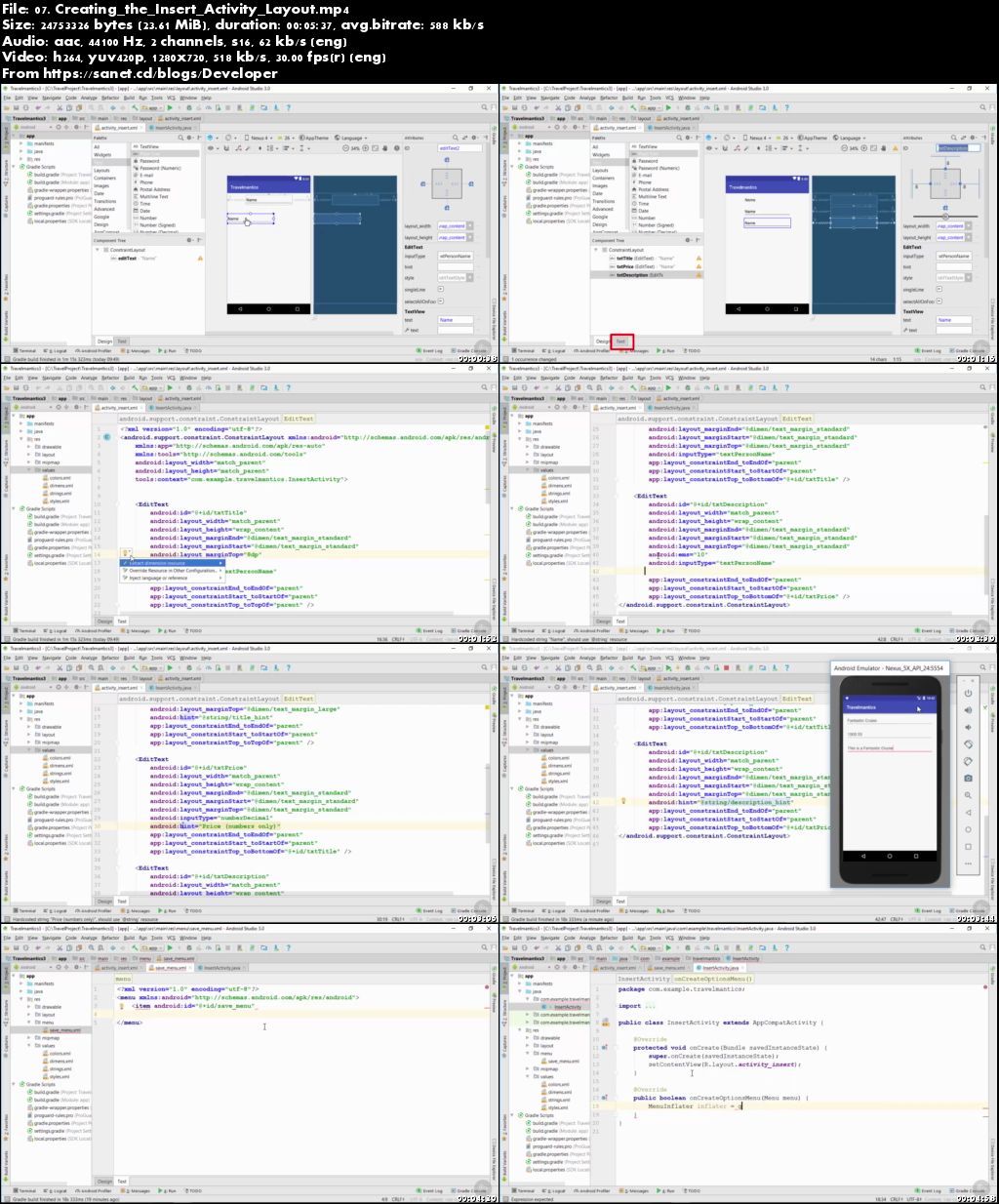This screenshot has height=1204, width=999.
Task: Toggle selectAllOnFocus checkbox in first frame attributes
Action: point(440,301)
